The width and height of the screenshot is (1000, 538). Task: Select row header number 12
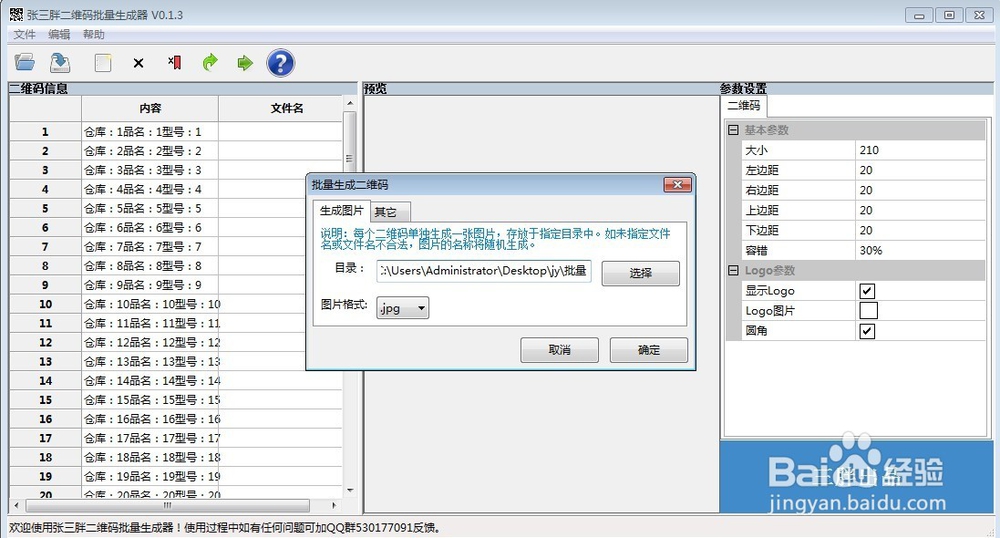point(45,342)
